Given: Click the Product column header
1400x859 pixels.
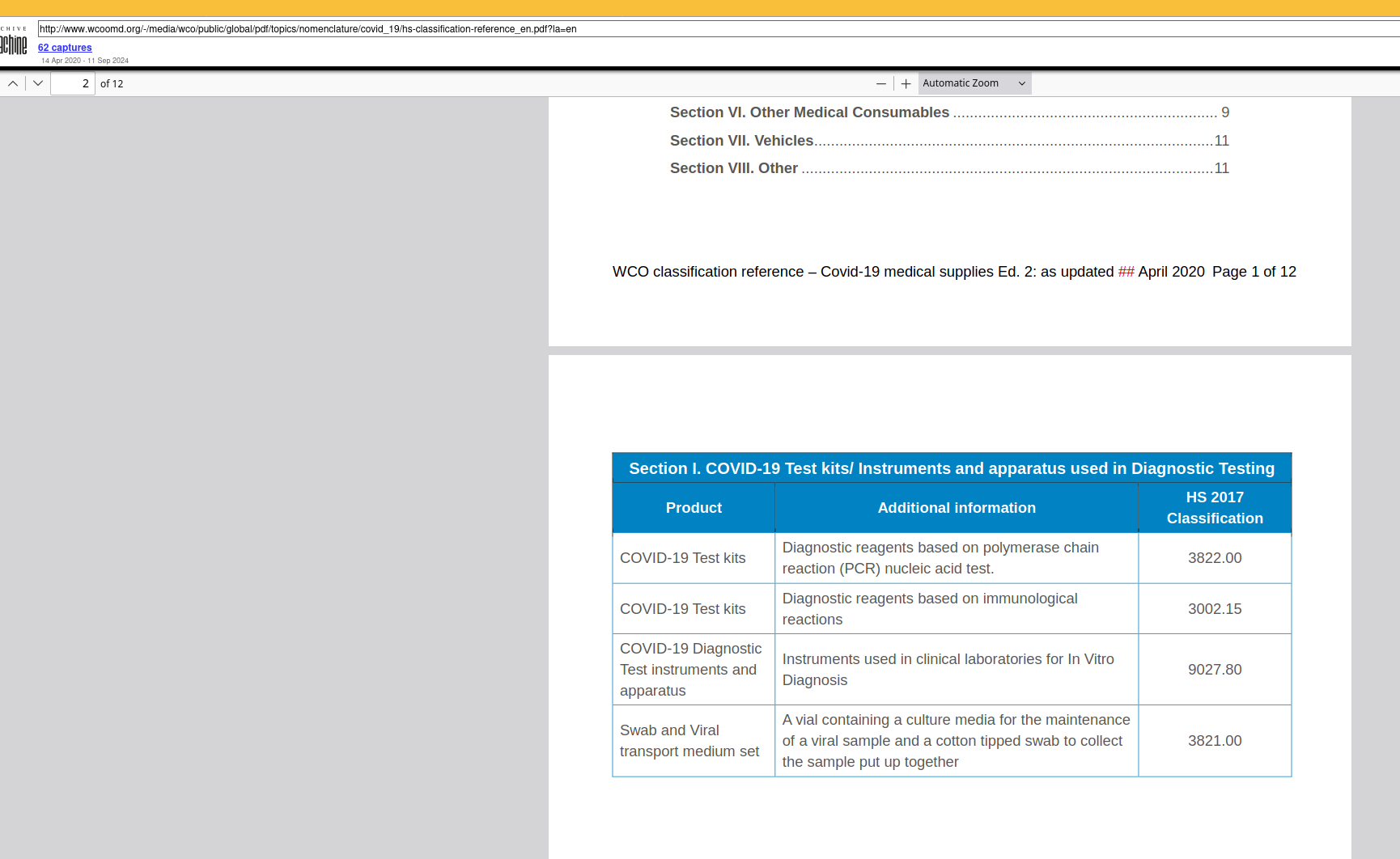Looking at the screenshot, I should coord(694,508).
